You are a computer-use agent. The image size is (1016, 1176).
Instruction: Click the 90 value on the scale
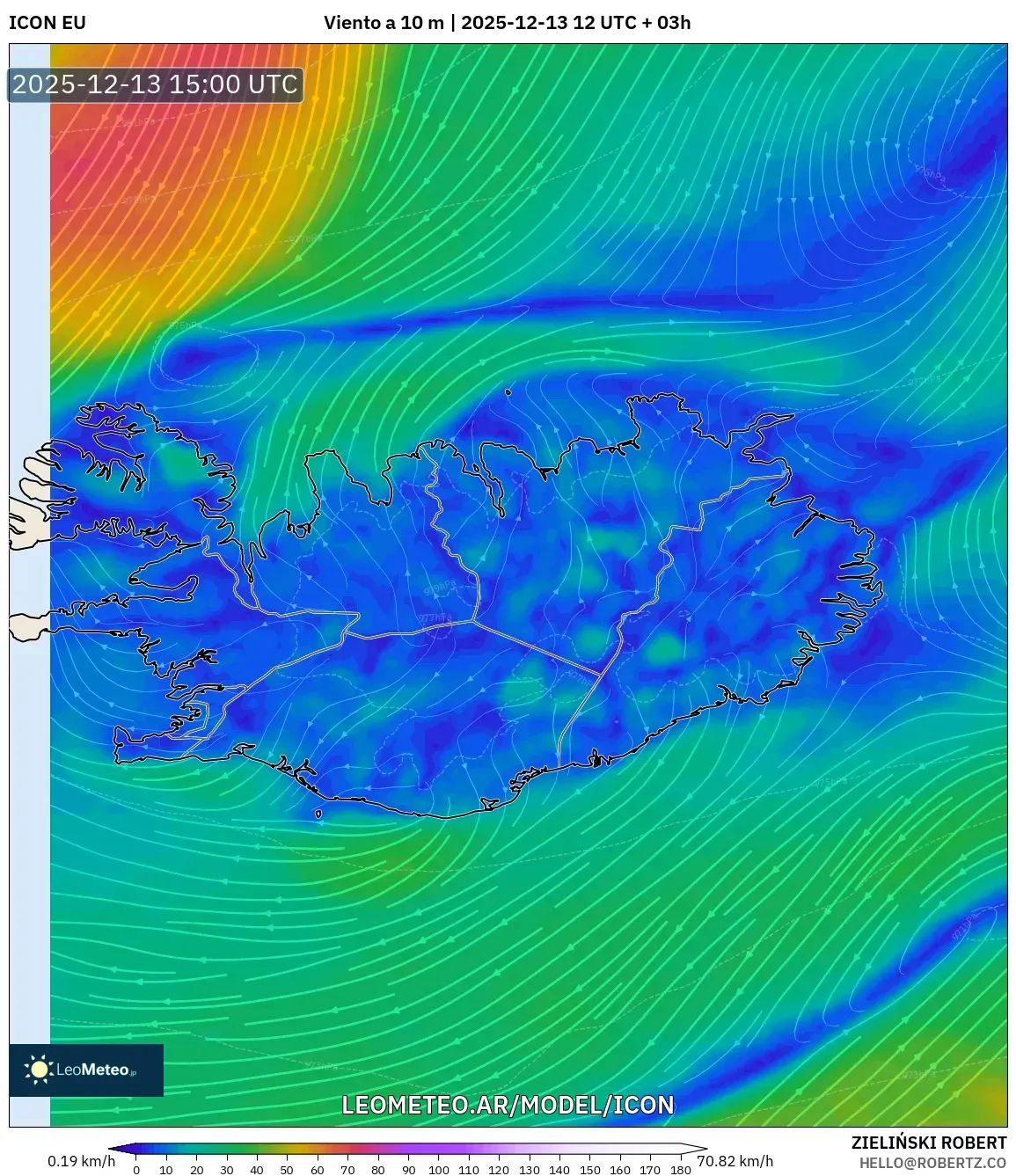pos(407,1170)
